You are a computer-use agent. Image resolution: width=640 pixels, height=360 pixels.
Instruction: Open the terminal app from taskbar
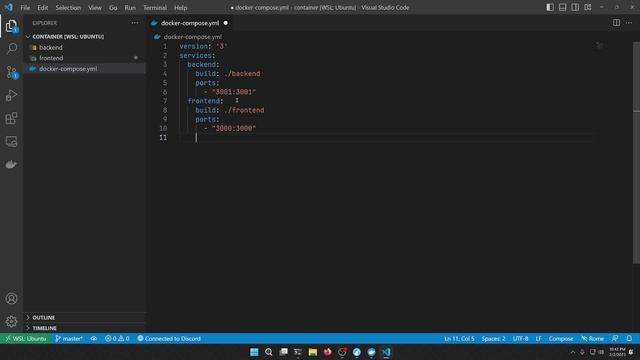pyautogui.click(x=298, y=352)
